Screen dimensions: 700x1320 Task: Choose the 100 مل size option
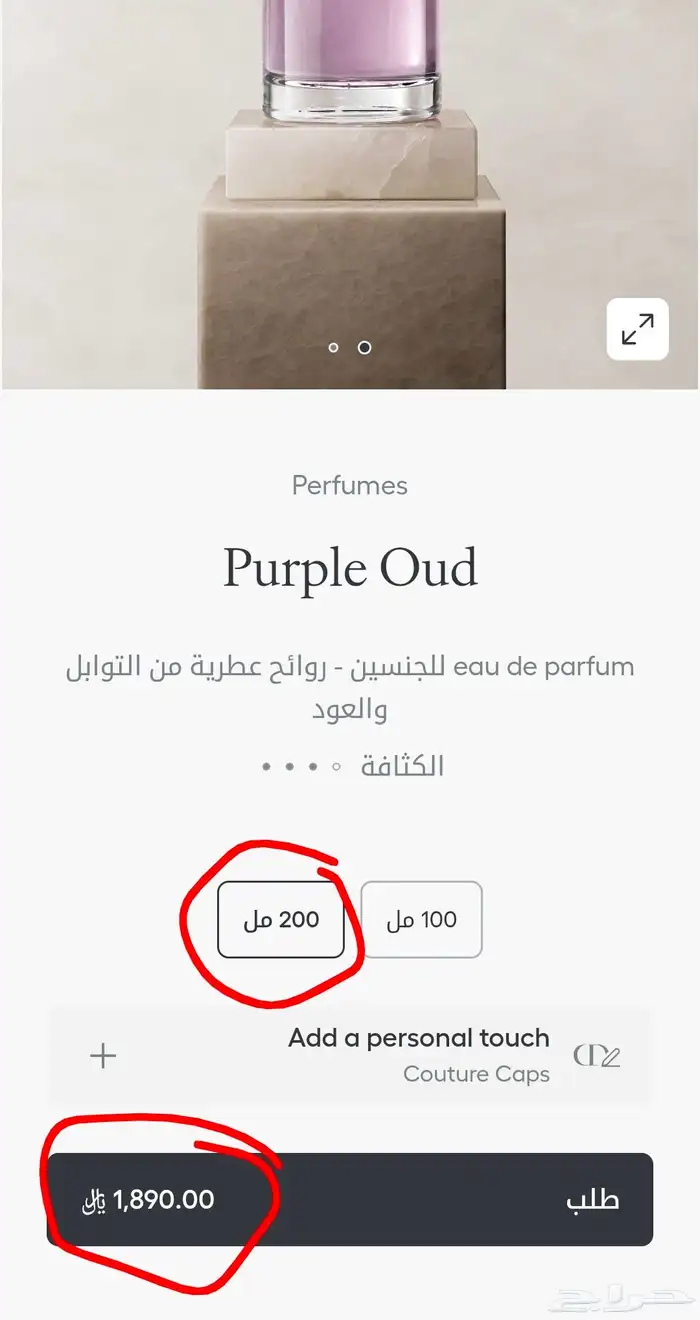pos(421,920)
